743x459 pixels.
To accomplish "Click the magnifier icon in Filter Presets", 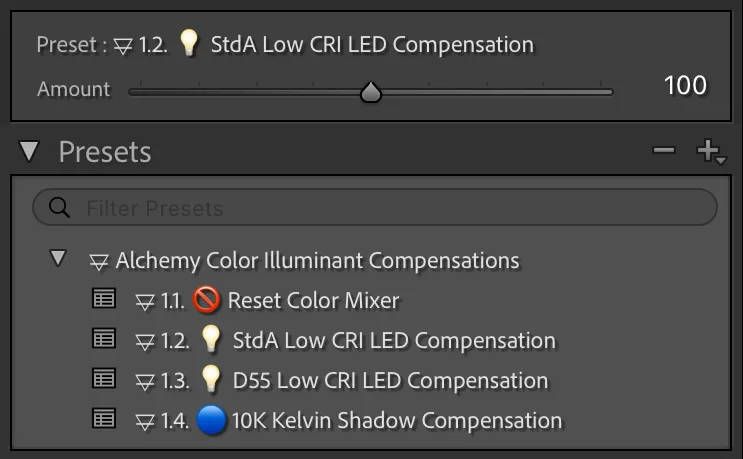I will (59, 208).
